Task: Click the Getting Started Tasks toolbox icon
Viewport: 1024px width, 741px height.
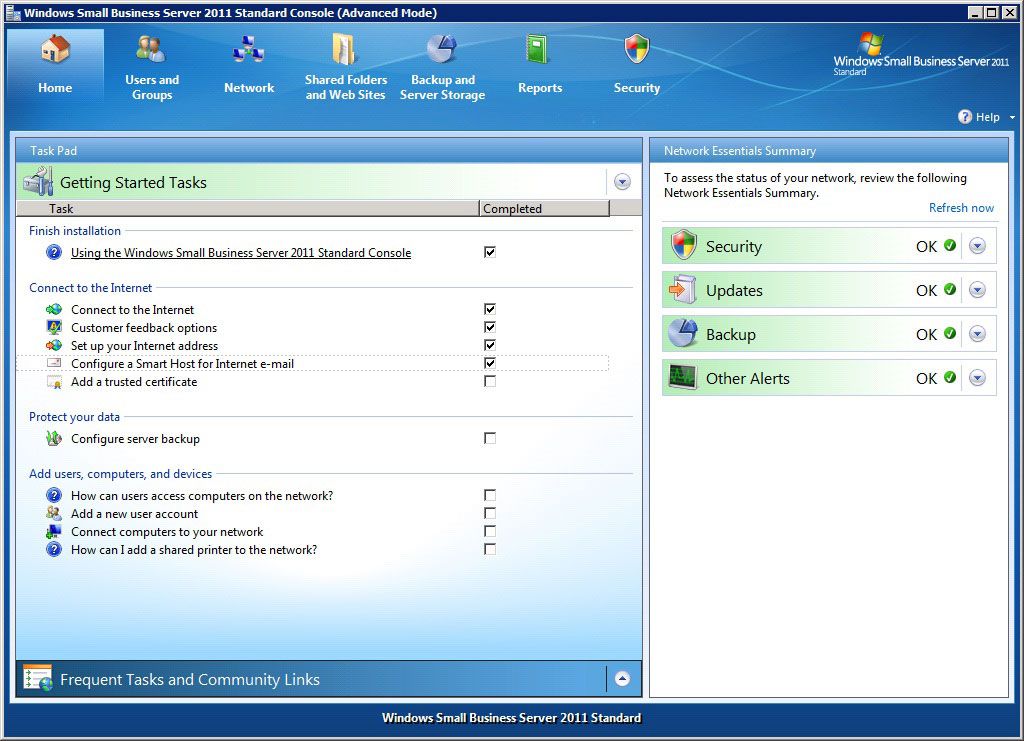Action: pyautogui.click(x=38, y=181)
